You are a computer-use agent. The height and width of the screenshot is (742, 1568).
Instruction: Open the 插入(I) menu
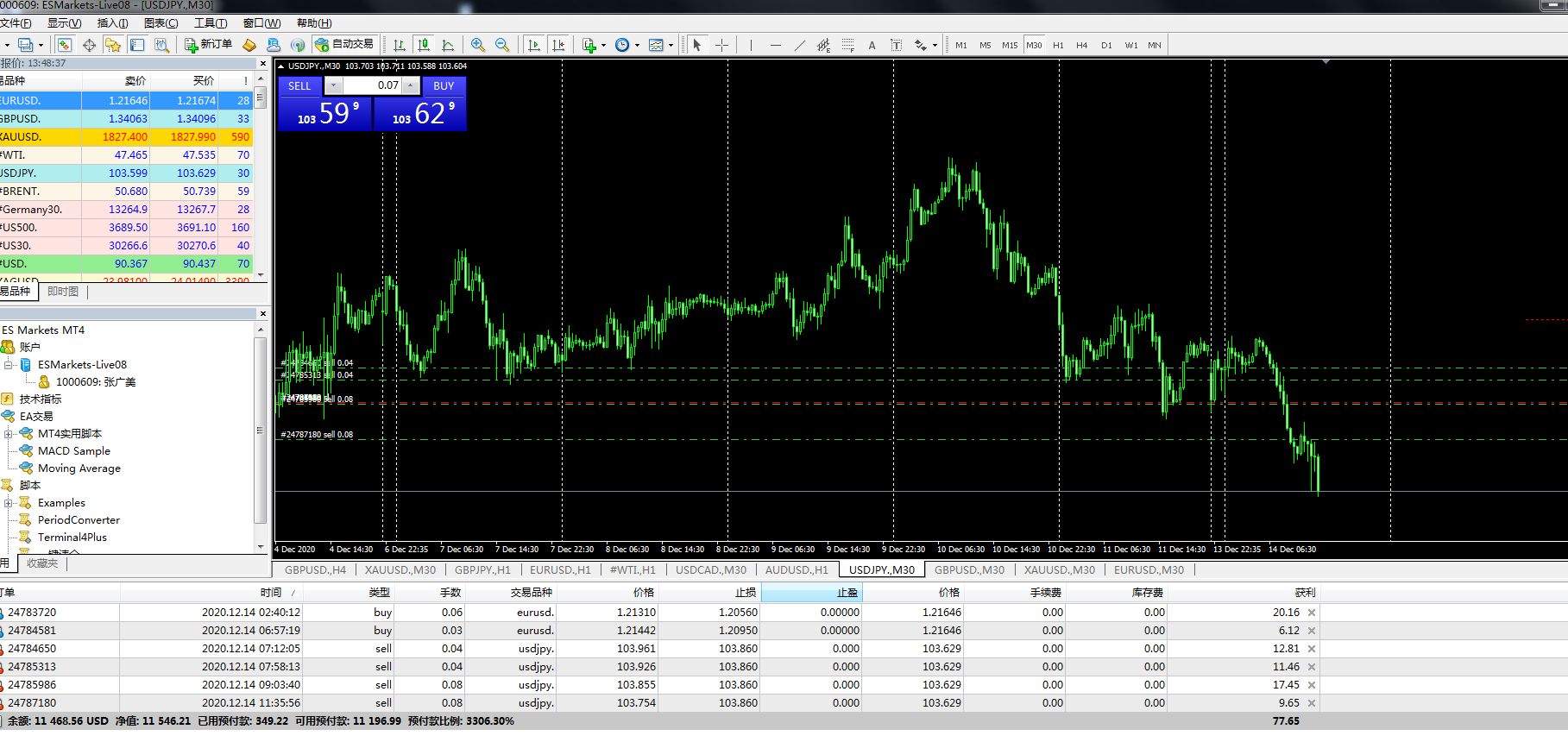112,23
